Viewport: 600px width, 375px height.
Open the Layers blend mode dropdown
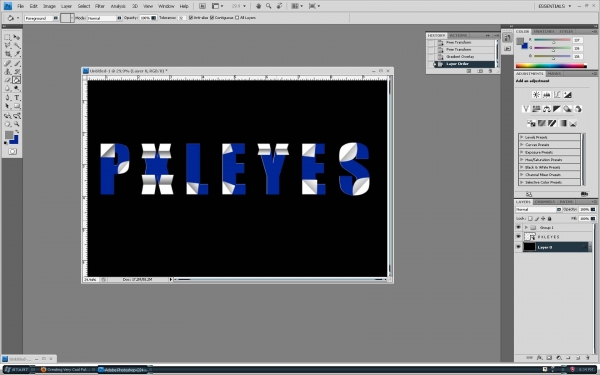pyautogui.click(x=538, y=209)
